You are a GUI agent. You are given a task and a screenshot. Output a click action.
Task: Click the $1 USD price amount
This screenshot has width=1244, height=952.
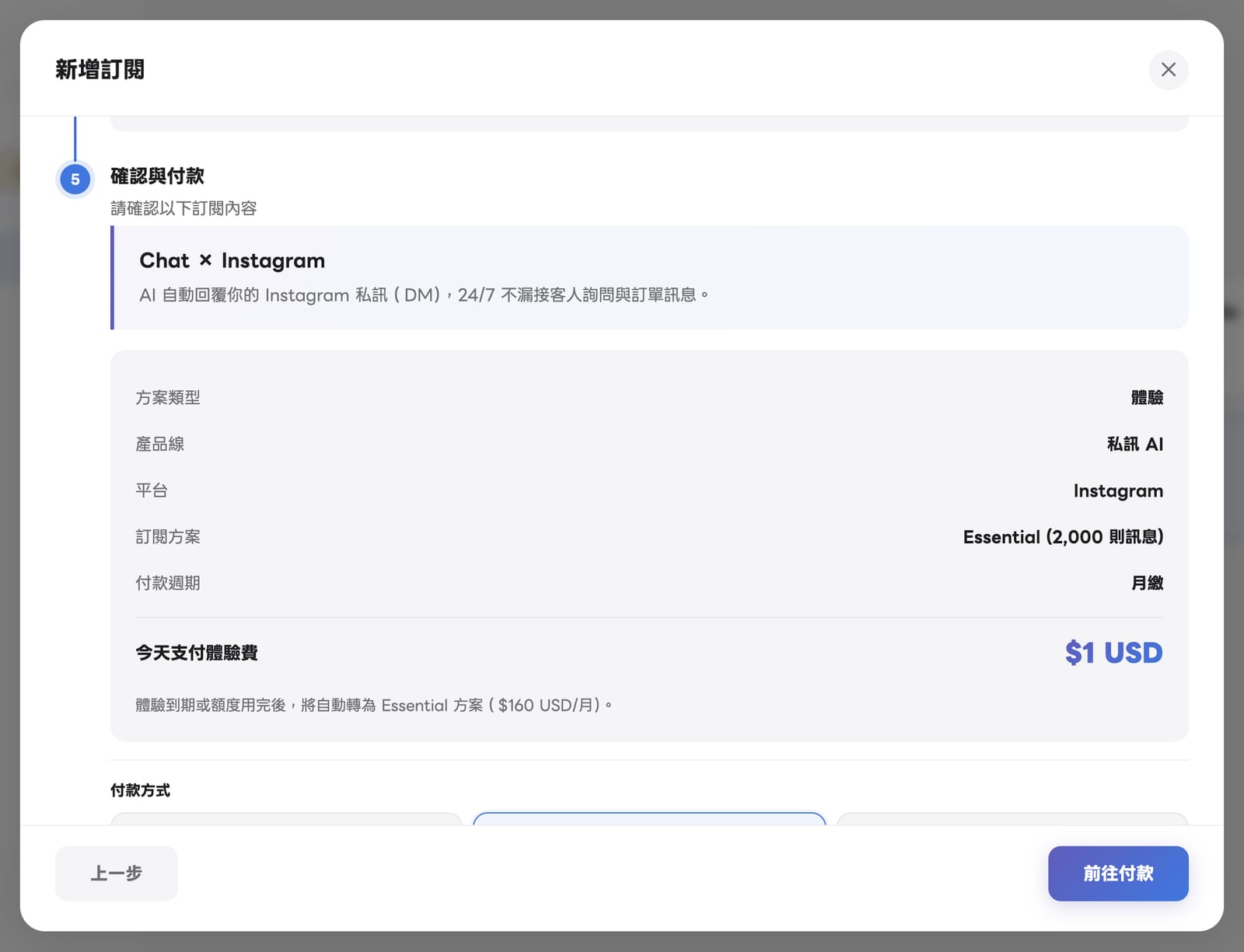(1113, 653)
